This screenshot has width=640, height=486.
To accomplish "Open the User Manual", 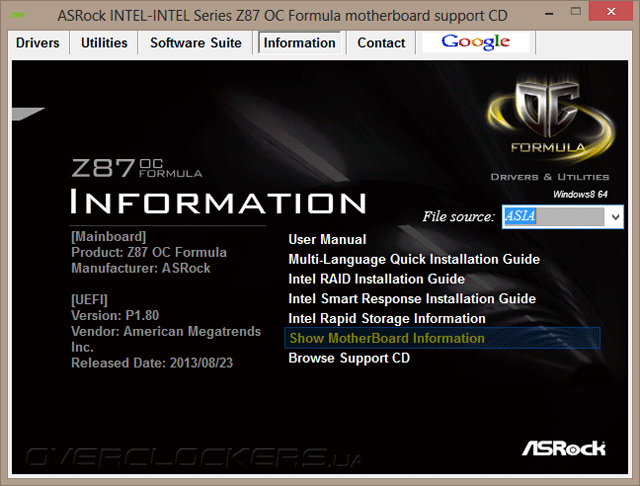I will (x=327, y=240).
